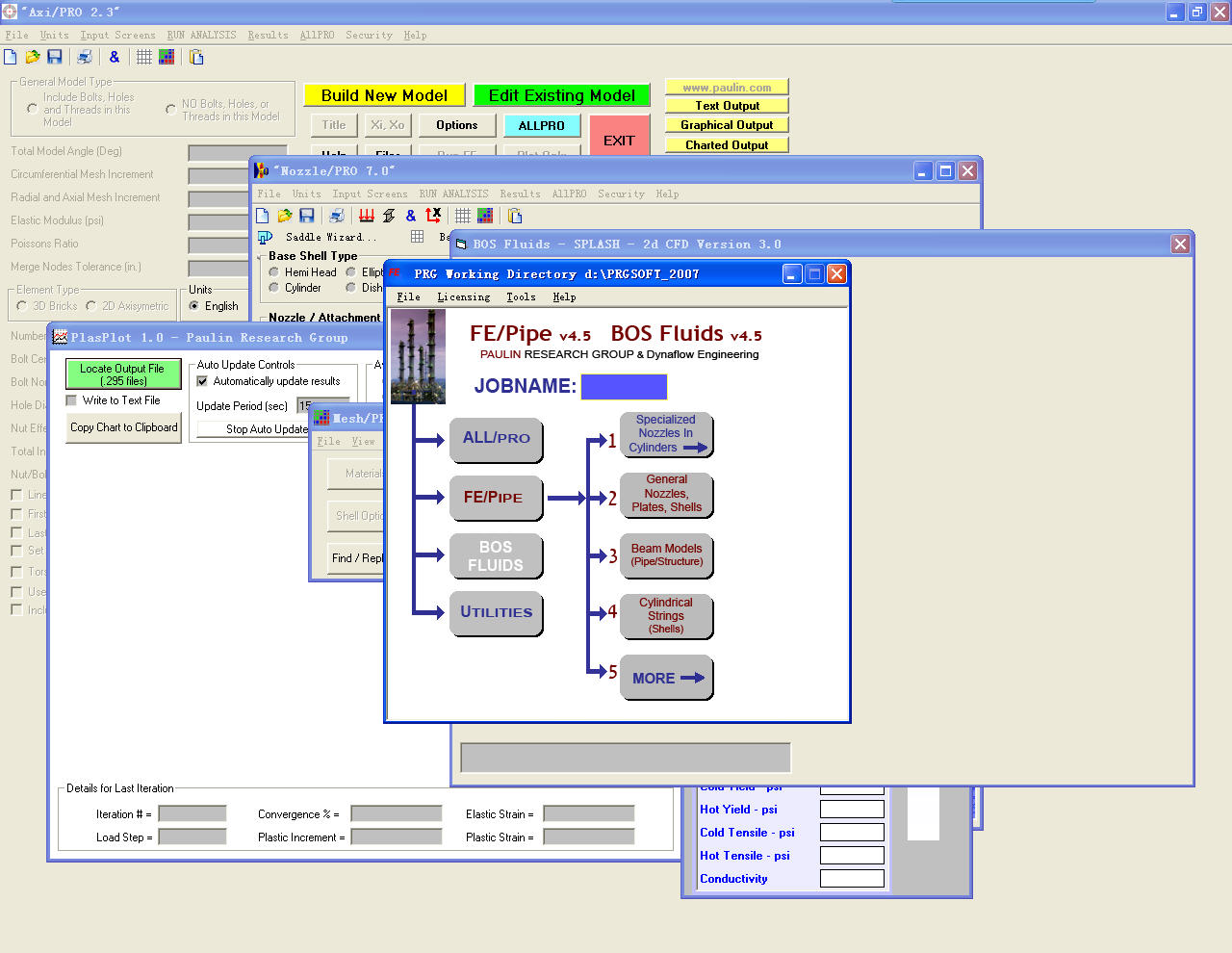Click Edit Existing Model green button

tap(561, 95)
